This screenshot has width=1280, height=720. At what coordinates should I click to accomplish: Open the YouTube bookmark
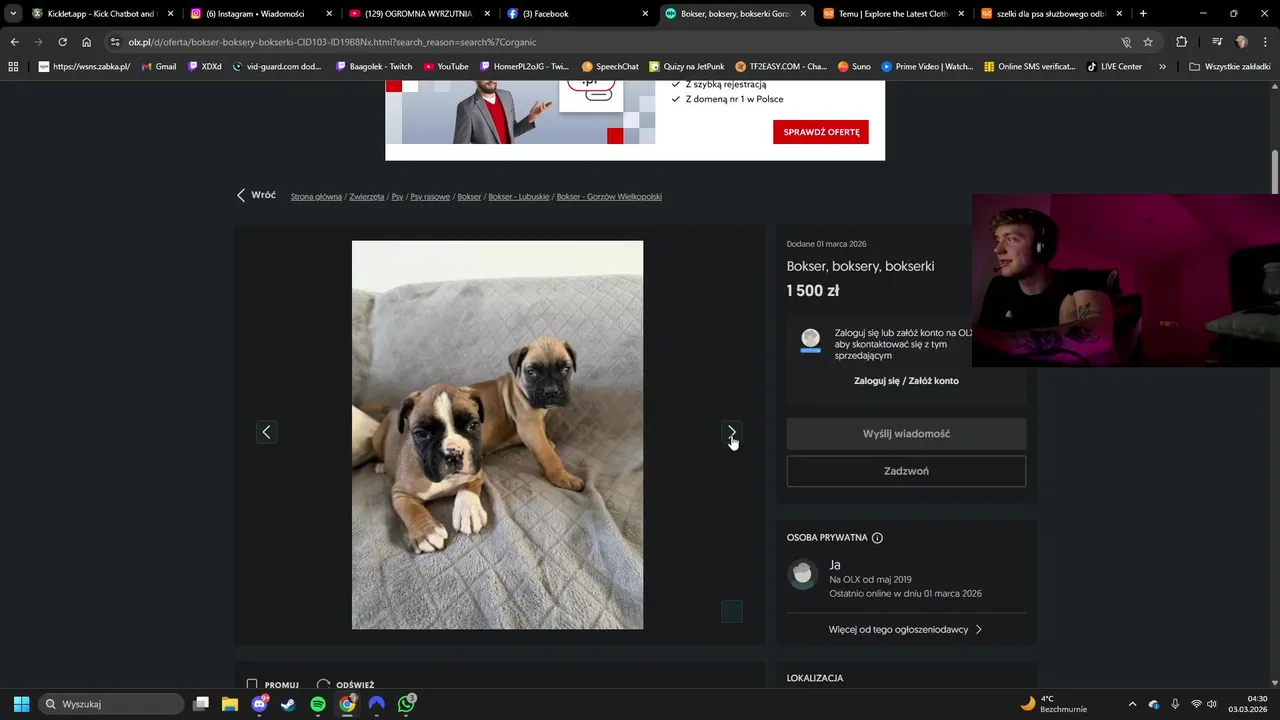click(446, 67)
